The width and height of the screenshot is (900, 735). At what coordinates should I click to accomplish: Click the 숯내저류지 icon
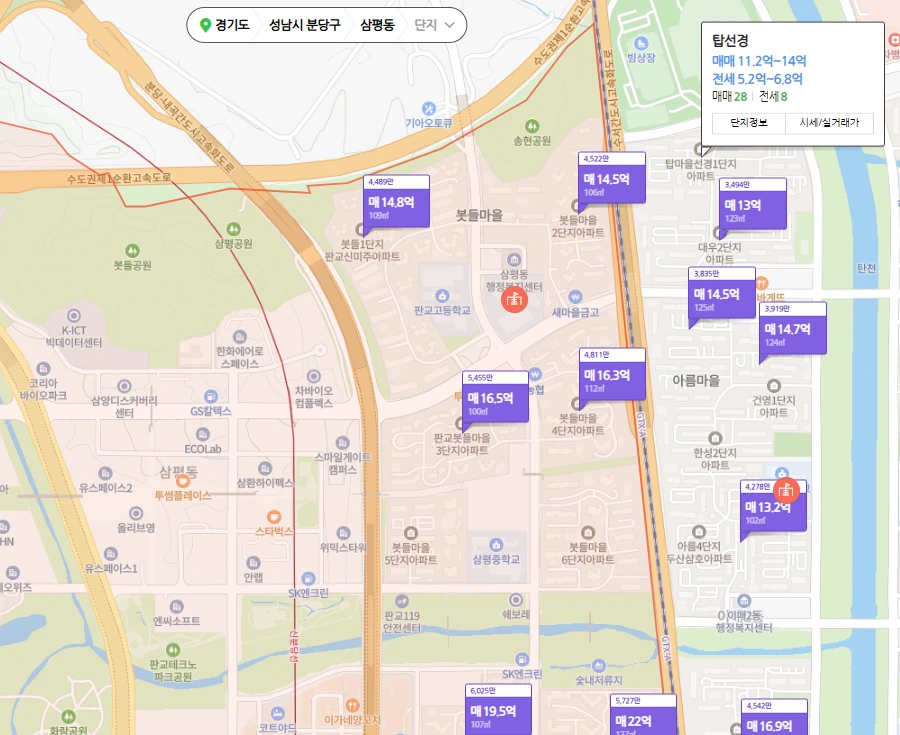click(599, 666)
